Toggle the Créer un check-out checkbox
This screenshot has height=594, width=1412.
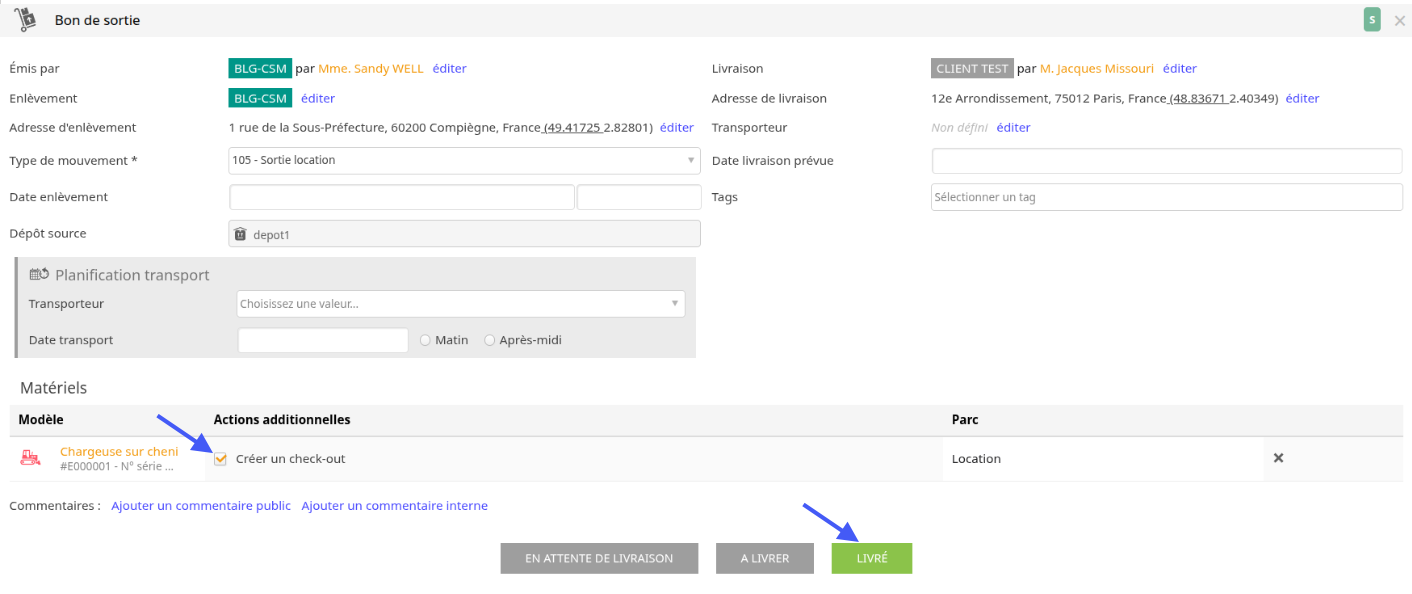220,459
